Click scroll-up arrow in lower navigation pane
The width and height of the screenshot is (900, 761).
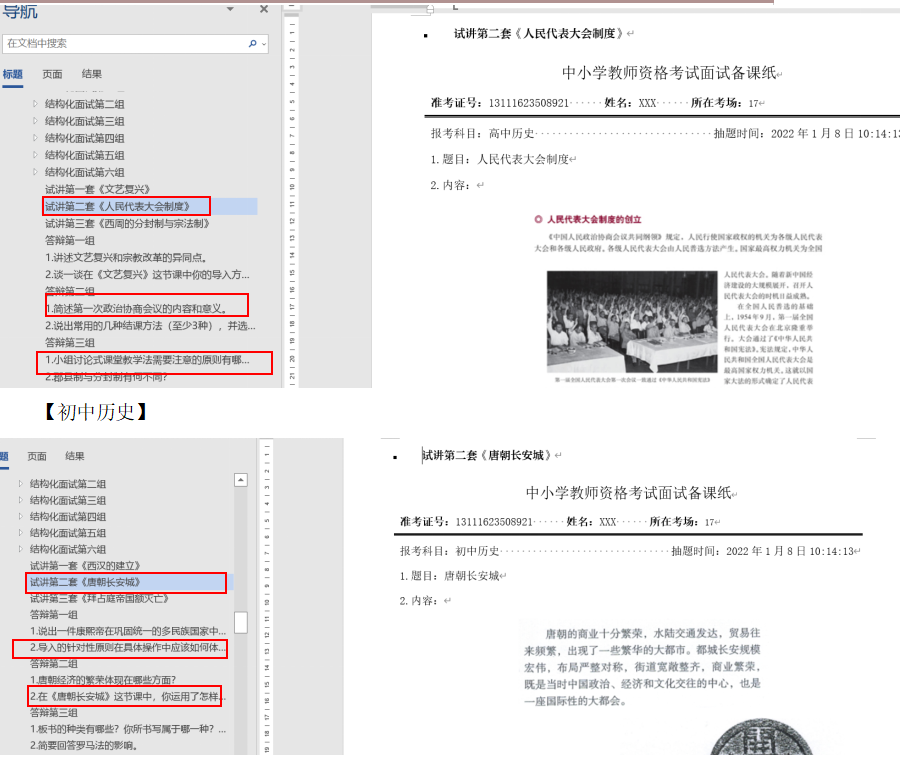tap(240, 480)
